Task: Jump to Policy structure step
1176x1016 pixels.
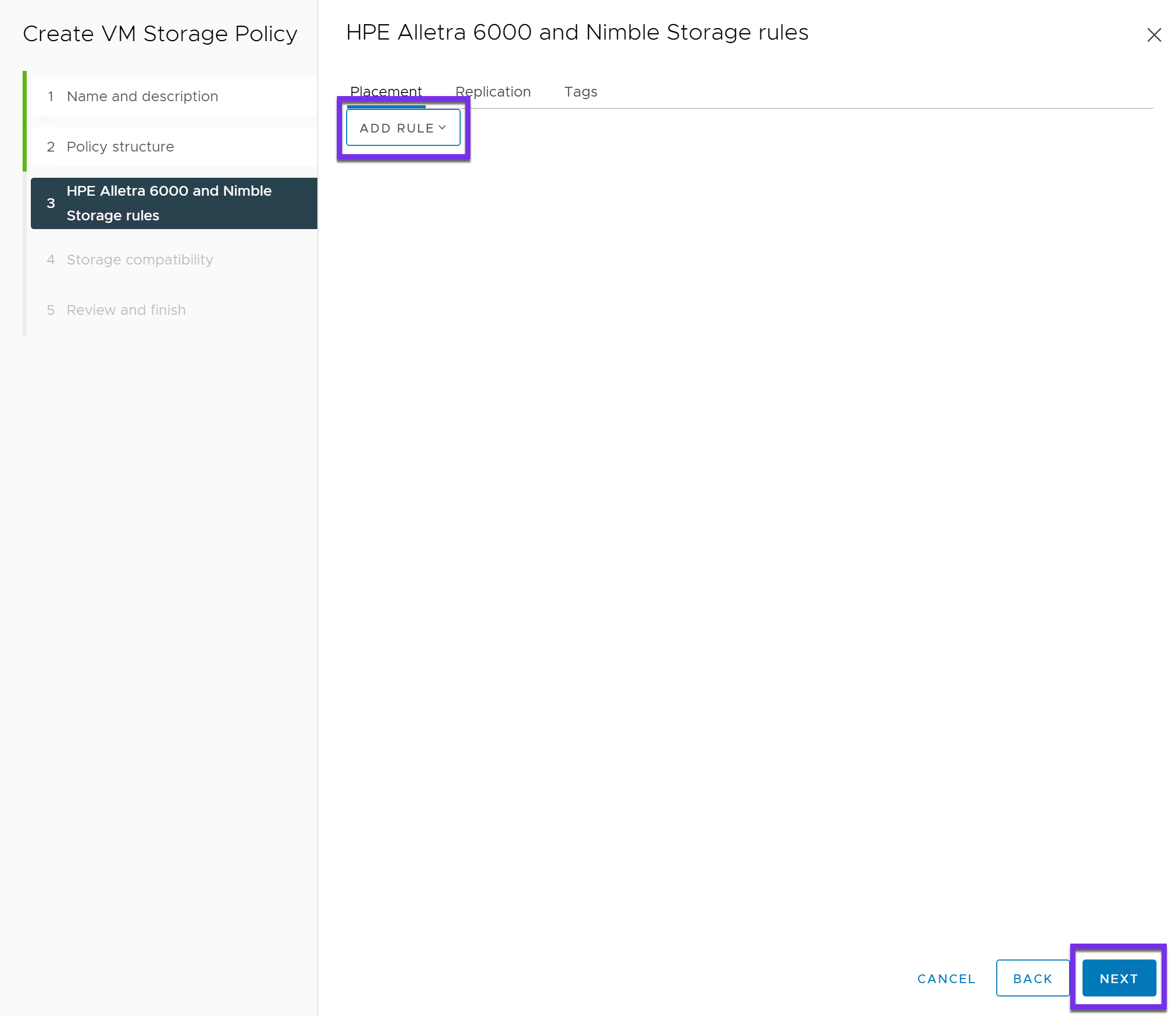Action: (120, 147)
